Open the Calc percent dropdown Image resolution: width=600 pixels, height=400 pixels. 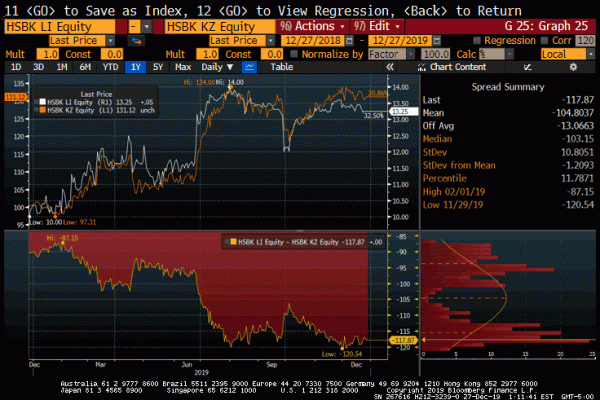pyautogui.click(x=509, y=54)
